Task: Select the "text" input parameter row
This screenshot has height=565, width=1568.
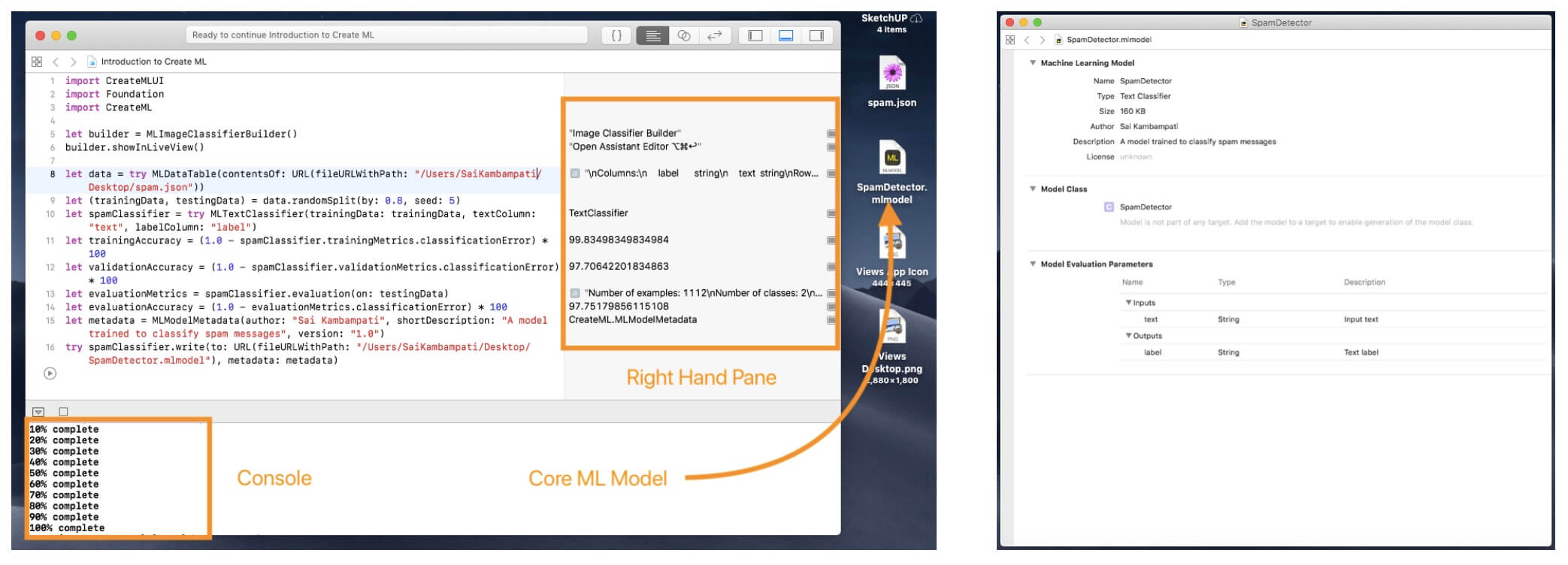Action: [1333, 319]
